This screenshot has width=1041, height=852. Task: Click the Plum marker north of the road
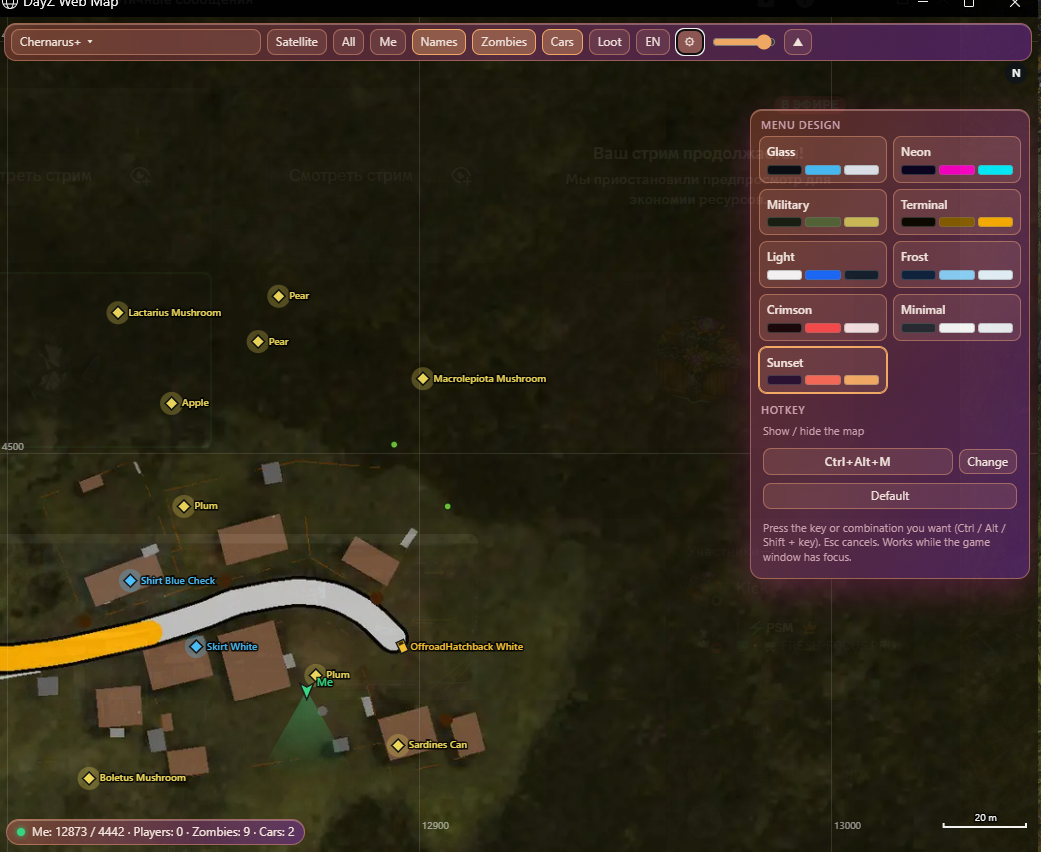(183, 506)
